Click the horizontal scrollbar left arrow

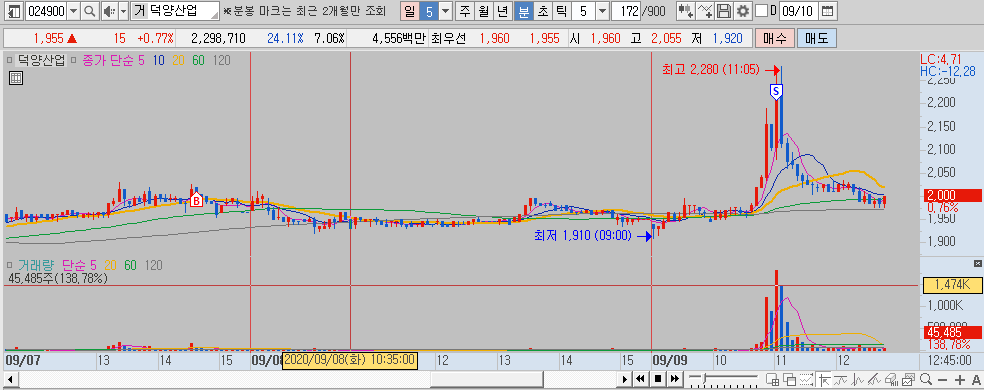tap(11, 379)
